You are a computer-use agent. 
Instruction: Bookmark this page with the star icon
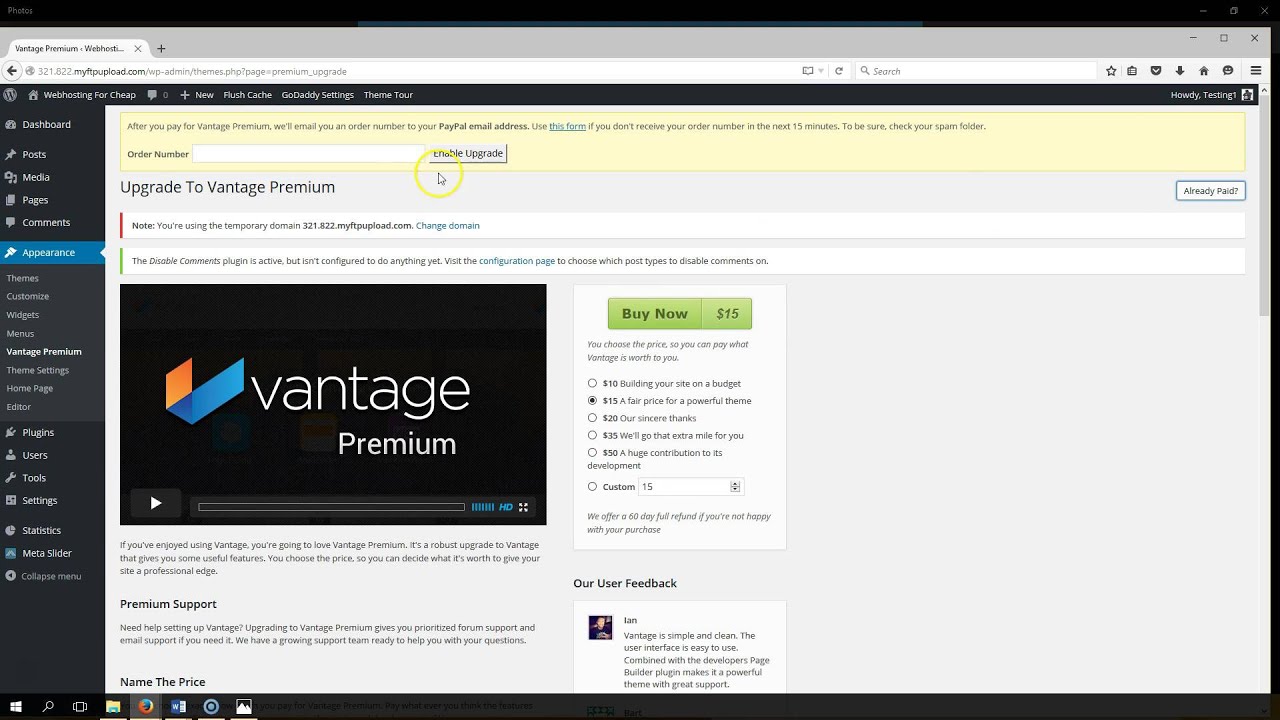1111,71
